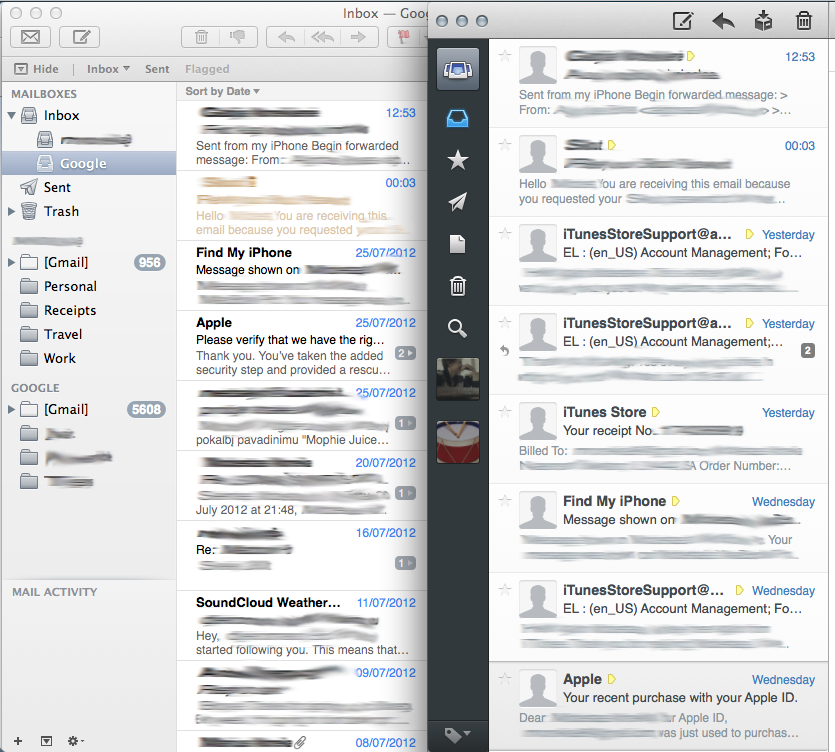Click the 2 thread count badge in Sparrow
835x752 pixels.
807,350
